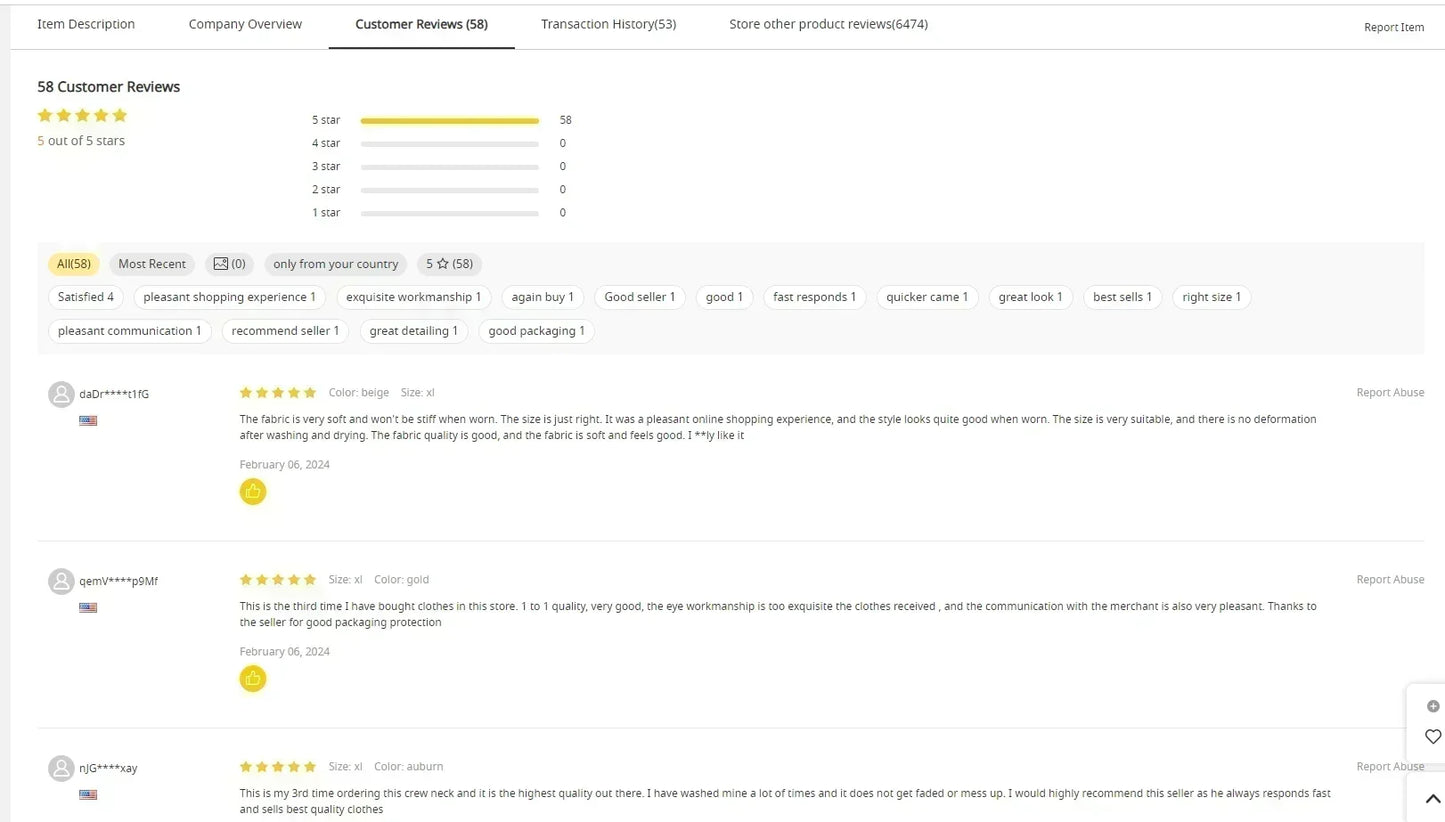Select the 'Satisfied 4' tag
The image size is (1445, 822).
86,297
